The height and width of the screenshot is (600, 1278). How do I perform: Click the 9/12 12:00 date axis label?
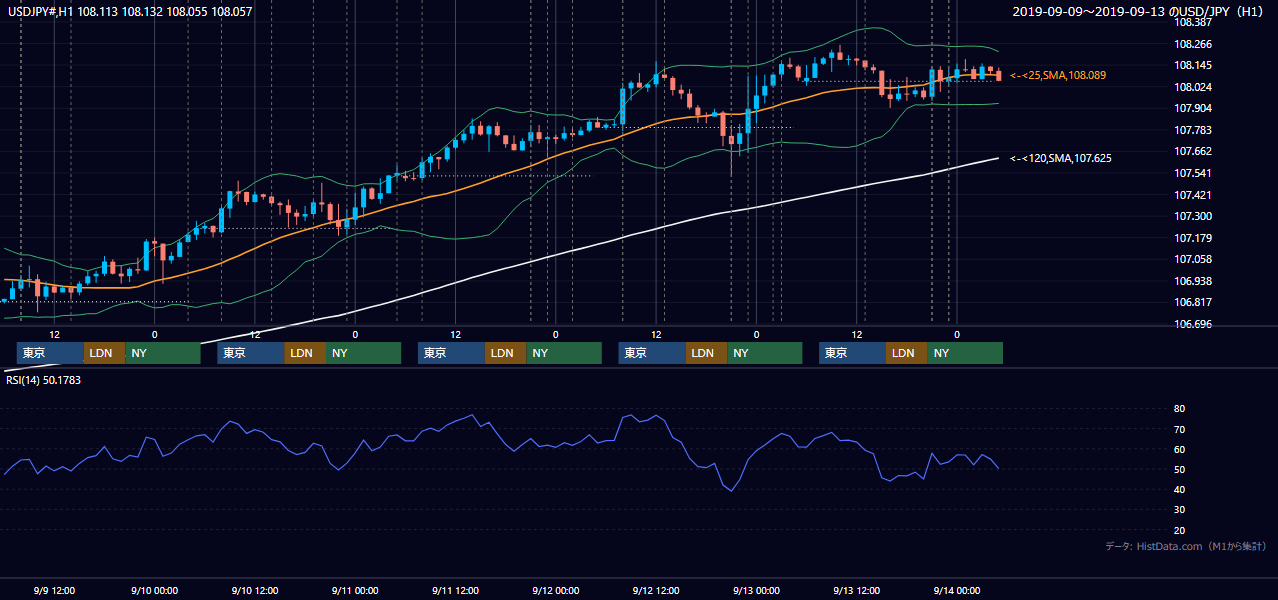(x=656, y=590)
